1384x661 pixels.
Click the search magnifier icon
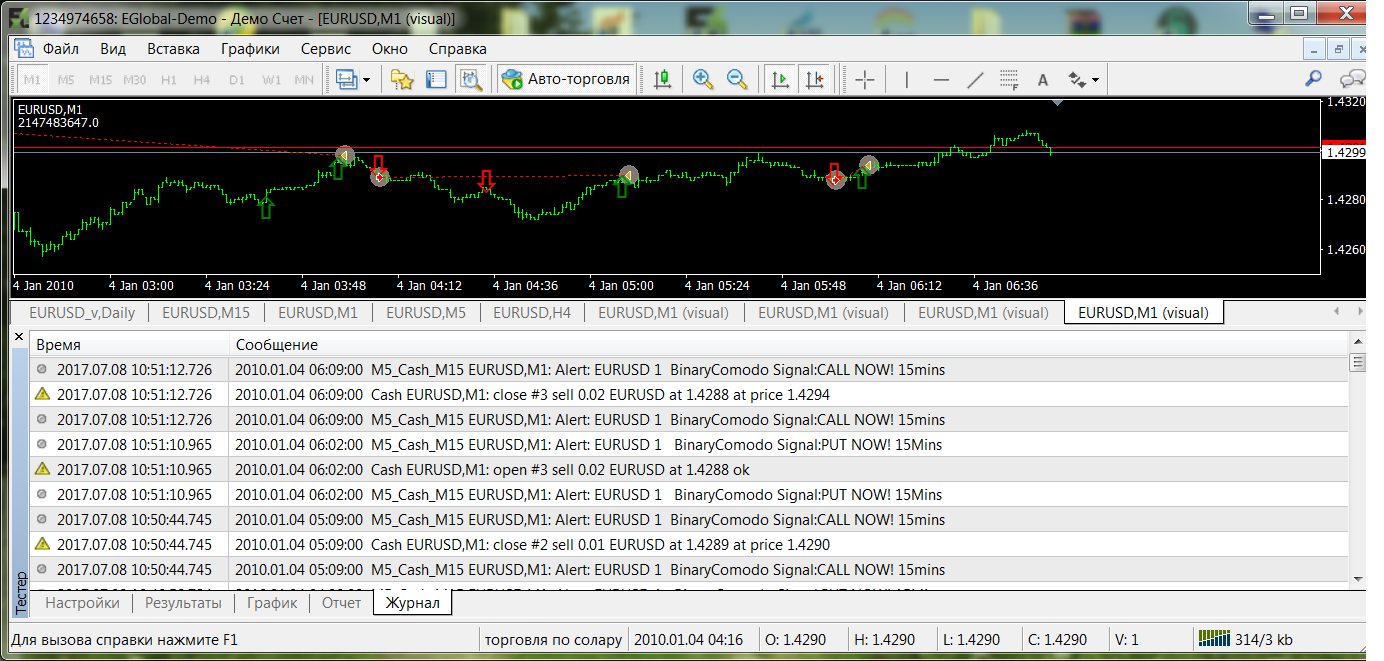[1314, 79]
